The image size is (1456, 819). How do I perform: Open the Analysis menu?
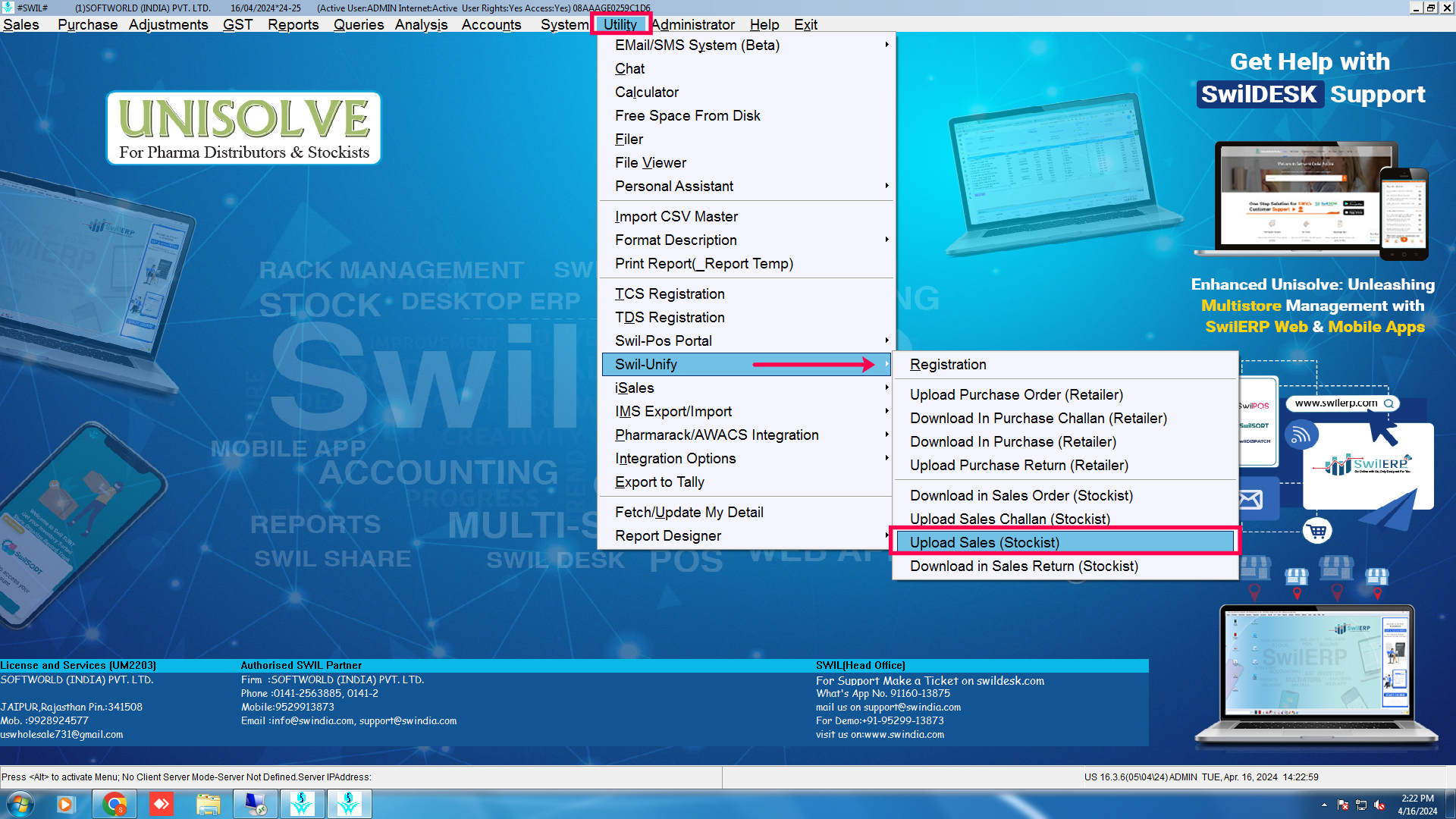point(421,24)
